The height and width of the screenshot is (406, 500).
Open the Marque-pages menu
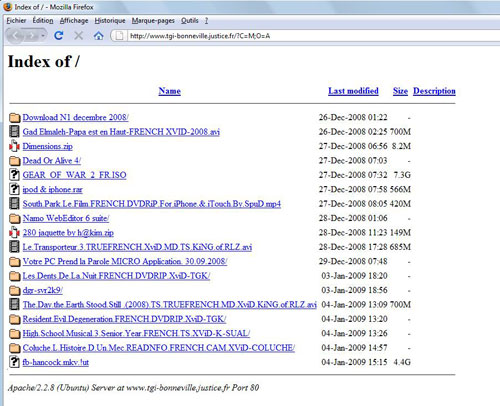(153, 21)
